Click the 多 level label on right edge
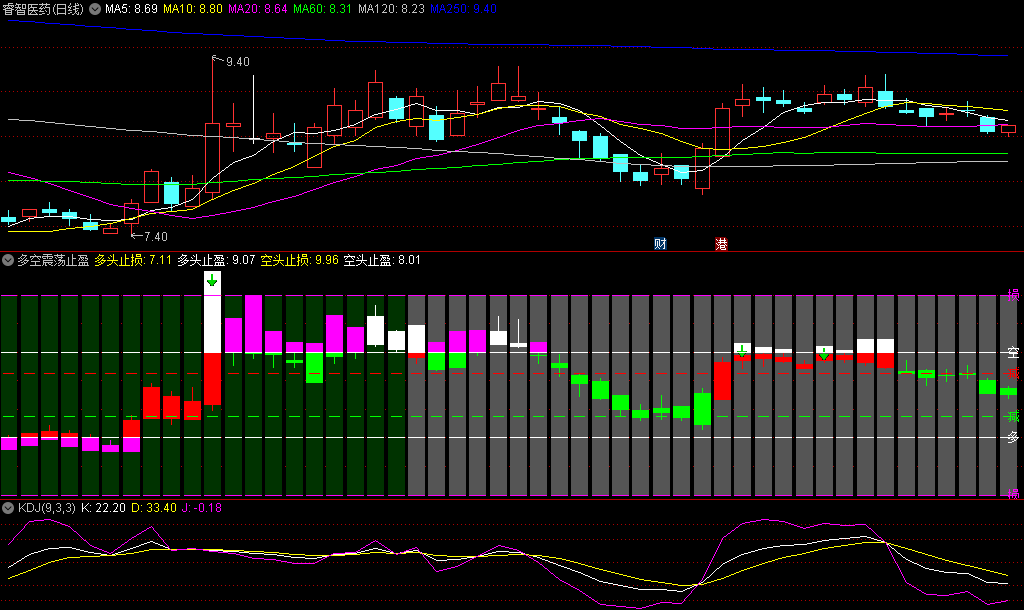1024x610 pixels. pos(1013,438)
